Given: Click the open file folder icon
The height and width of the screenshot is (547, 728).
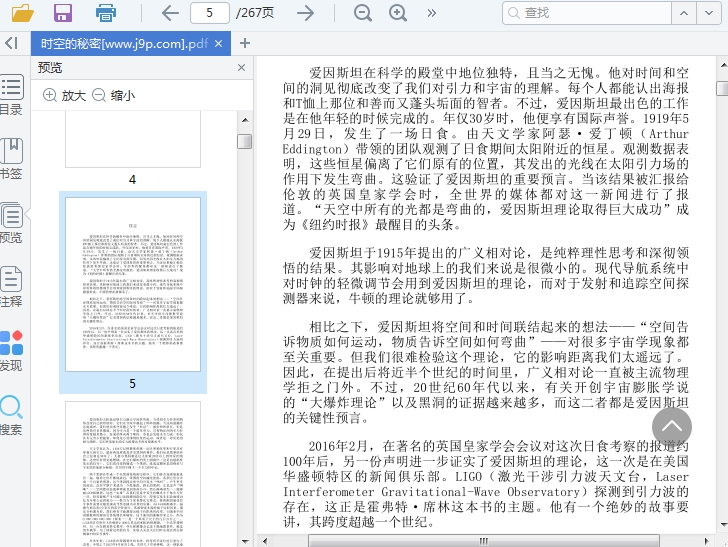Looking at the screenshot, I should click(x=21, y=13).
